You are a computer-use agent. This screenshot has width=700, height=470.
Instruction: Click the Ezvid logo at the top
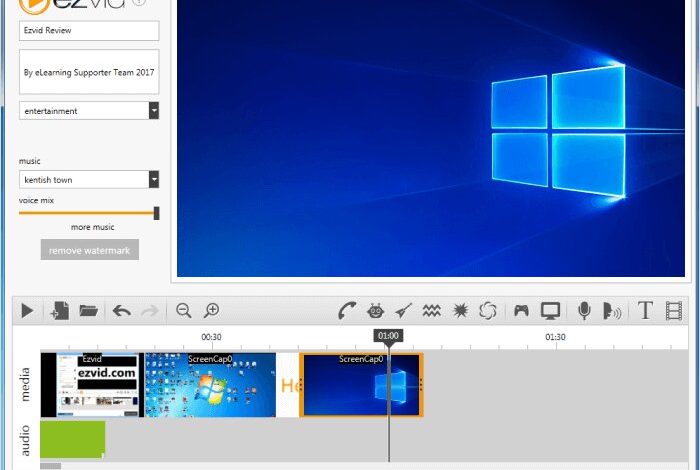(71, 6)
